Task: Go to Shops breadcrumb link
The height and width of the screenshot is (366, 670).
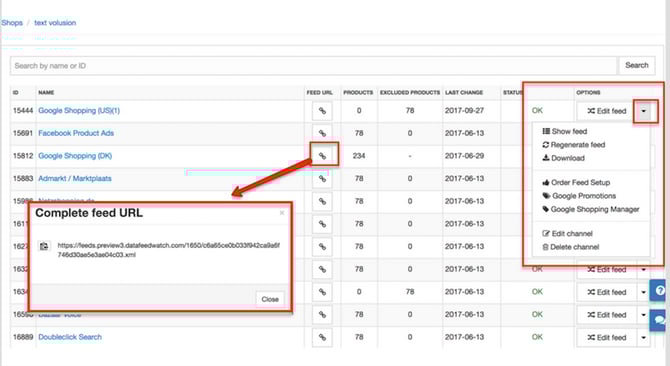Action: [x=12, y=23]
